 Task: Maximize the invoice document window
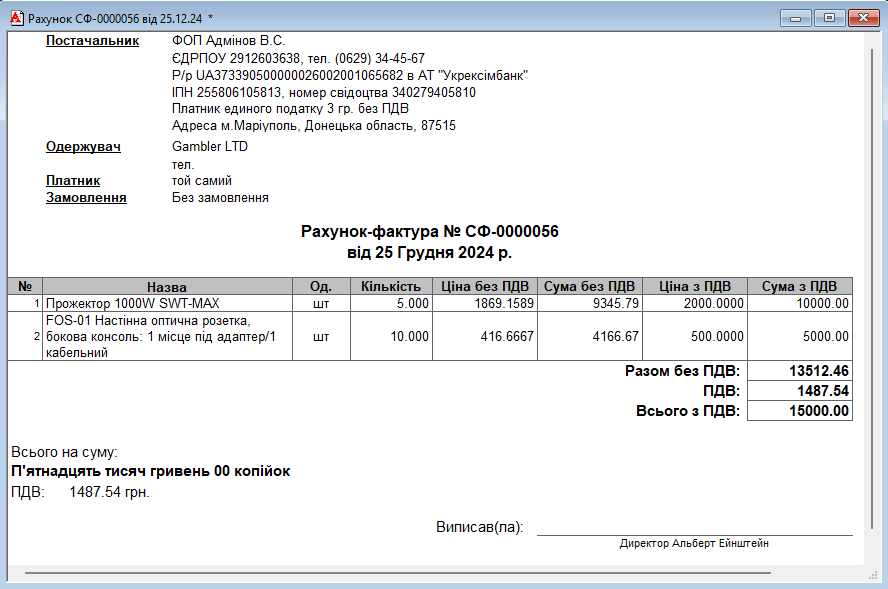coord(828,18)
